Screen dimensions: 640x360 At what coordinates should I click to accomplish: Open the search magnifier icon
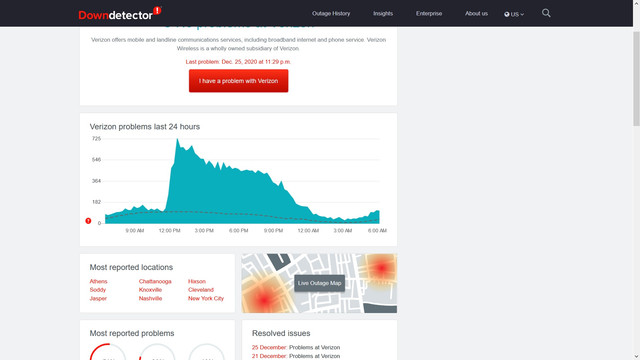tap(546, 13)
